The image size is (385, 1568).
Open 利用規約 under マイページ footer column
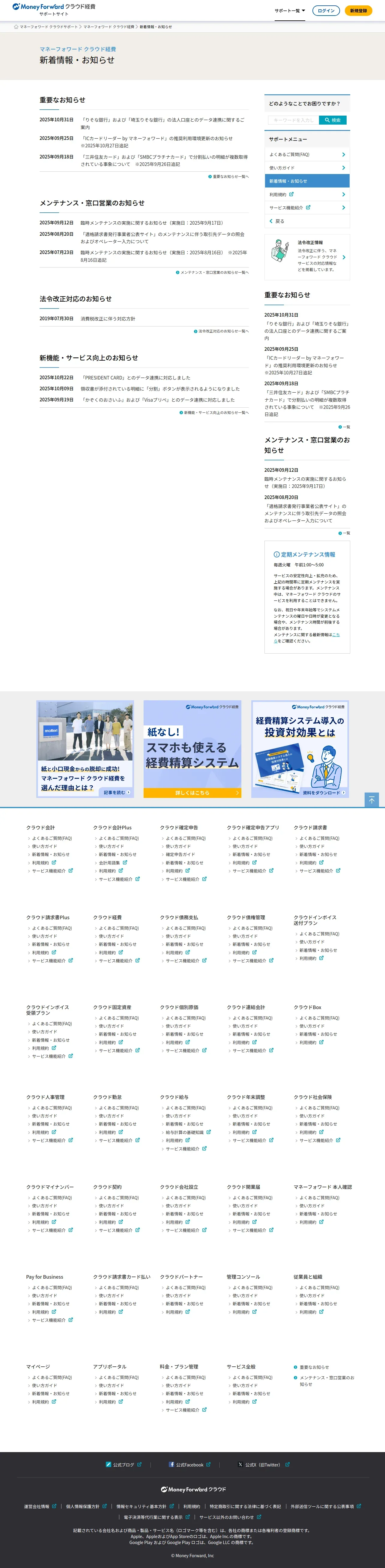40,1402
